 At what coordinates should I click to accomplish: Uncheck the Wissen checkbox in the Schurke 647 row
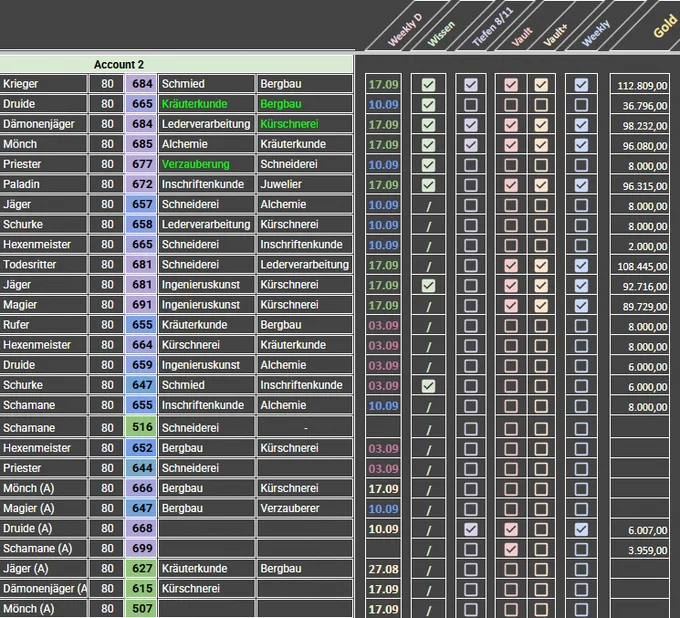click(428, 386)
